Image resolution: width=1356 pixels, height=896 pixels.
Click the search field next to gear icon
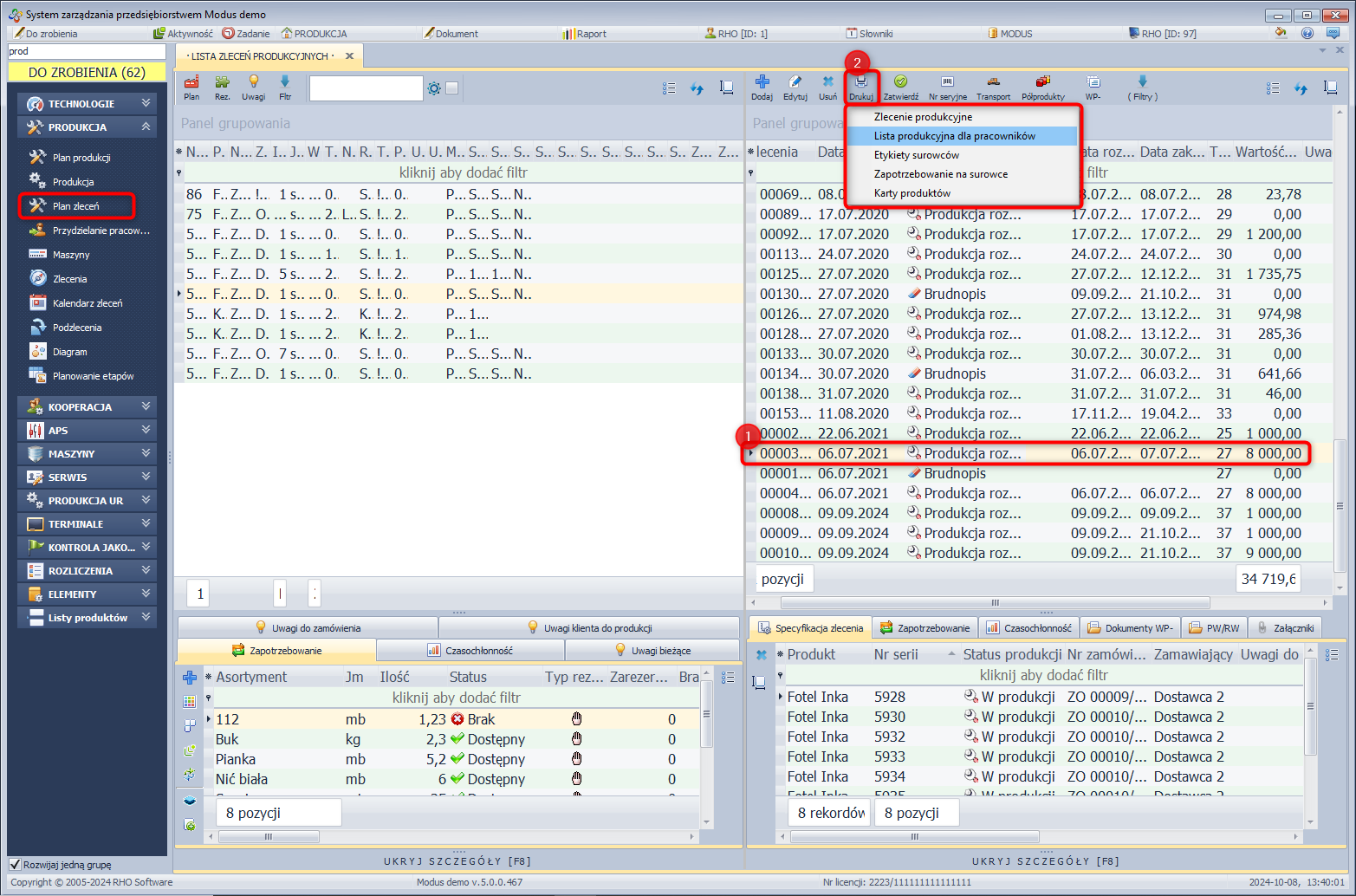point(366,88)
